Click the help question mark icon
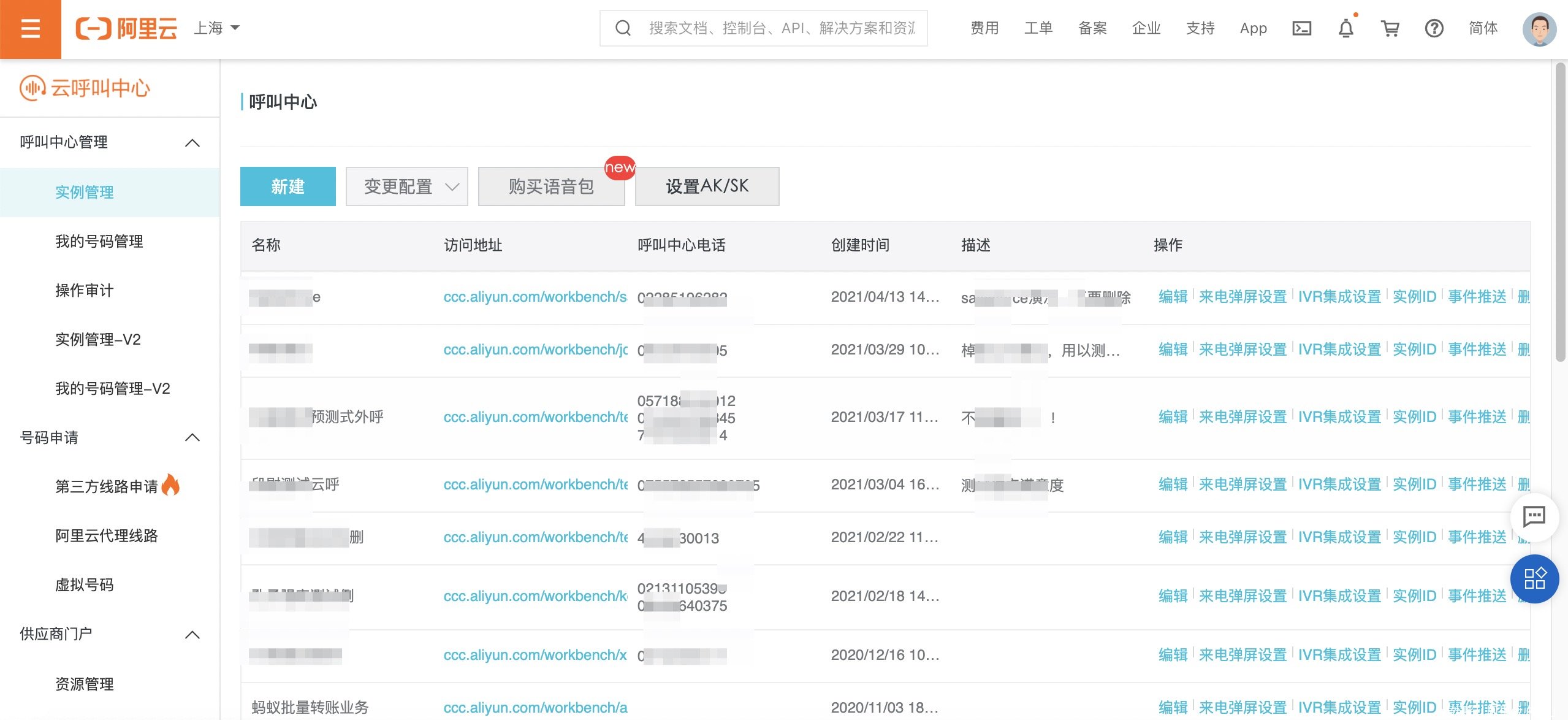Image resolution: width=1568 pixels, height=720 pixels. (x=1434, y=29)
